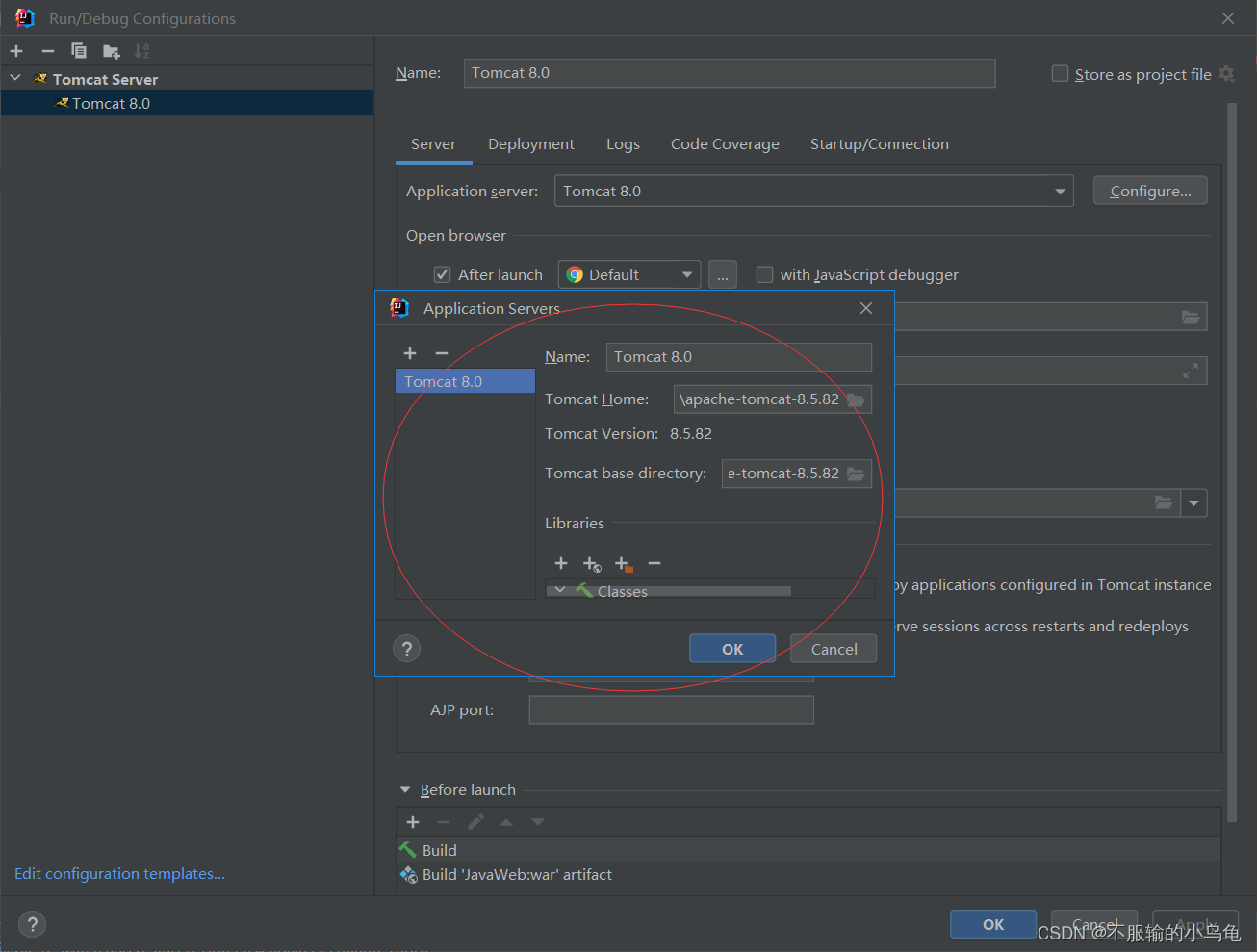Open the Startup/Connection tab
The height and width of the screenshot is (952, 1257).
tap(879, 144)
